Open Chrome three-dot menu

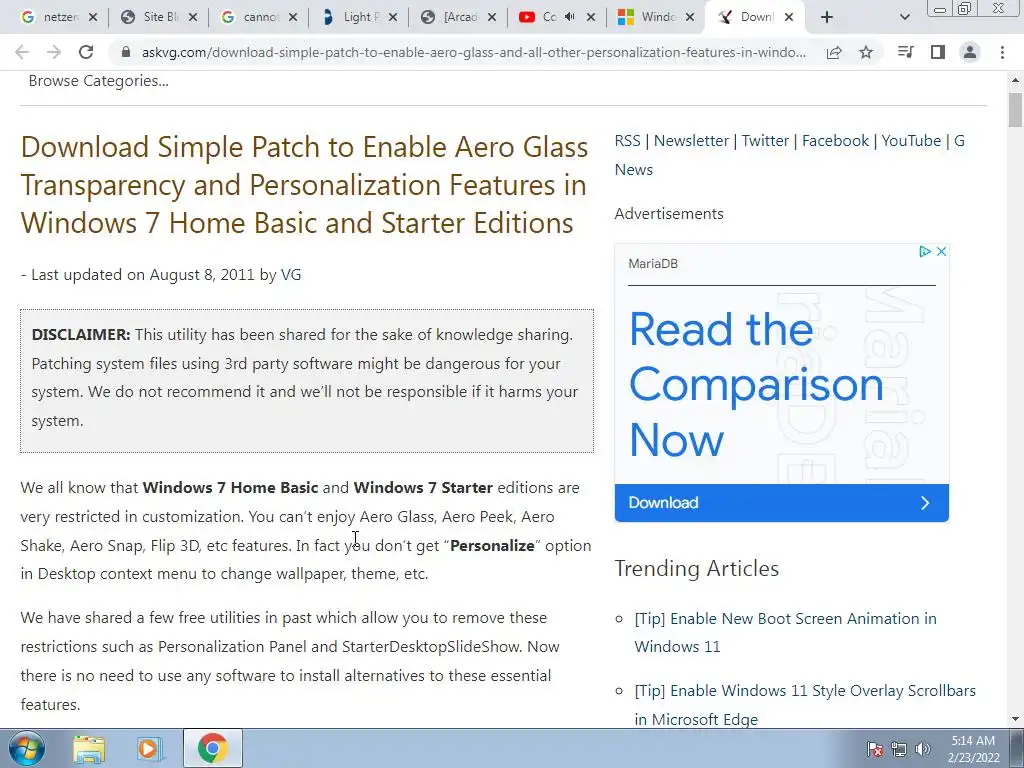pos(1002,52)
